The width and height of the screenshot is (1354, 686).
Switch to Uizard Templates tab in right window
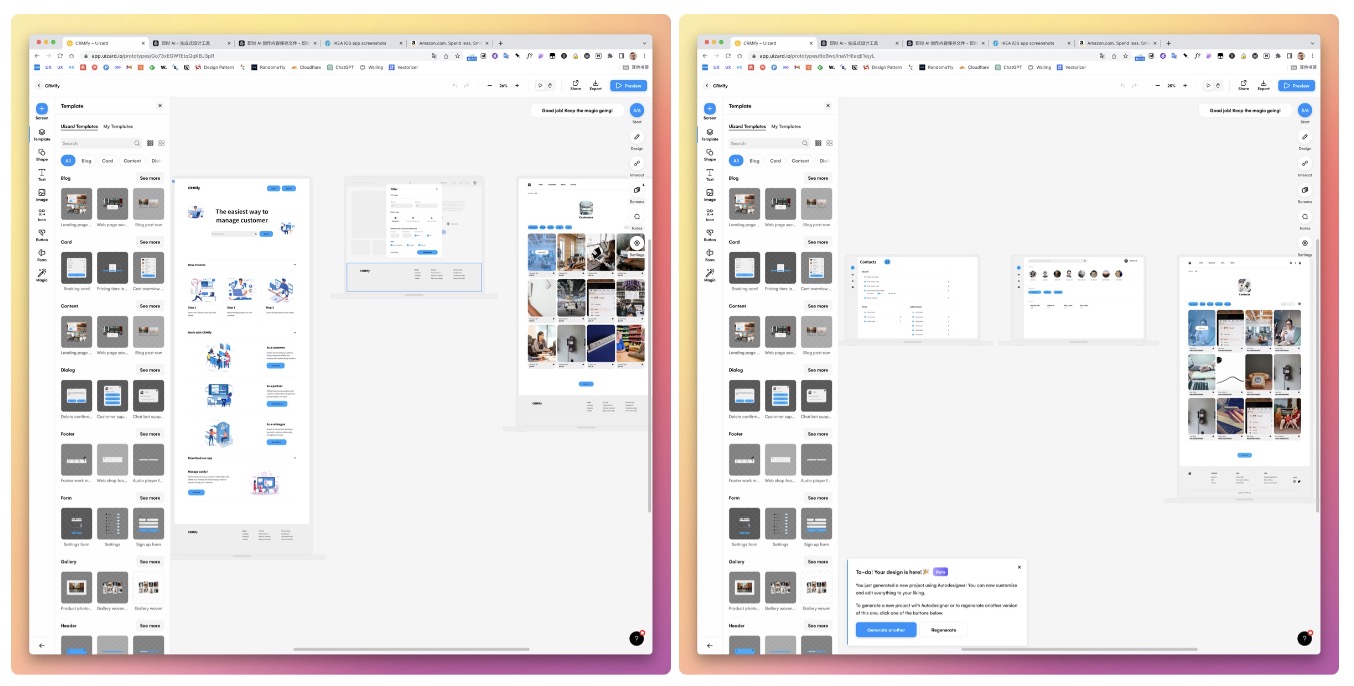[x=748, y=126]
